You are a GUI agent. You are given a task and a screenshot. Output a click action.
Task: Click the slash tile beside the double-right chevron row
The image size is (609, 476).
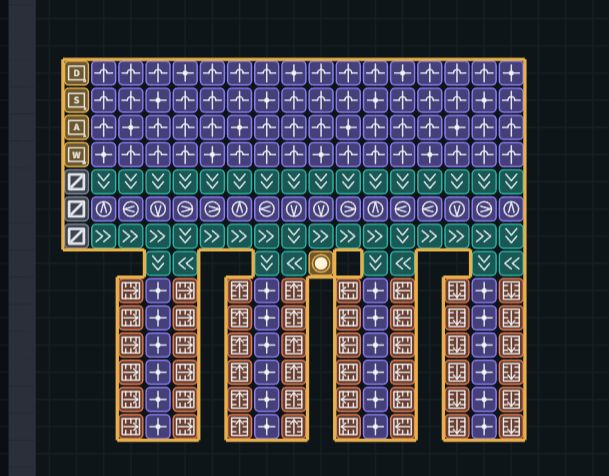point(77,236)
